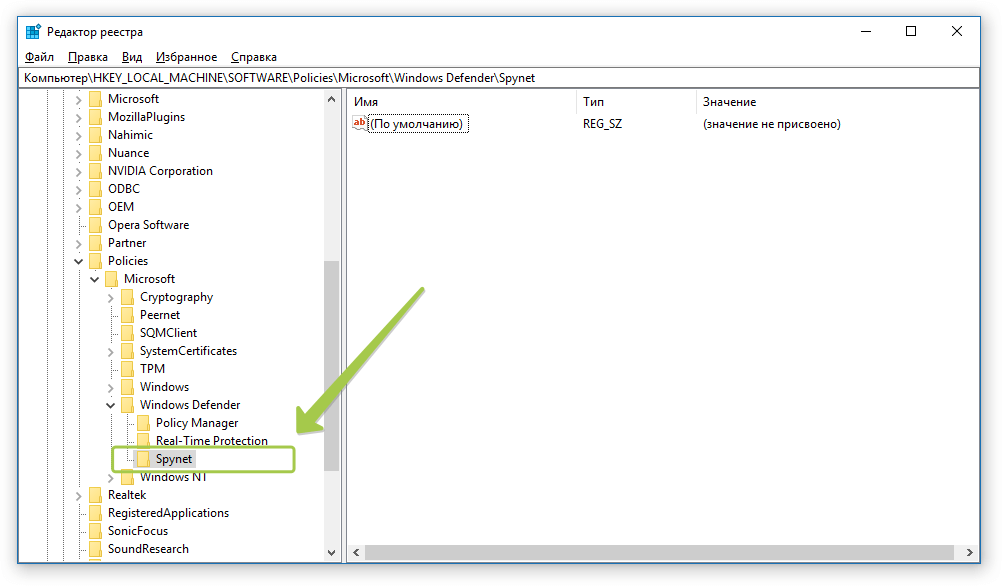1002x586 pixels.
Task: Click the tree pane scroll-down arrow
Action: [332, 552]
